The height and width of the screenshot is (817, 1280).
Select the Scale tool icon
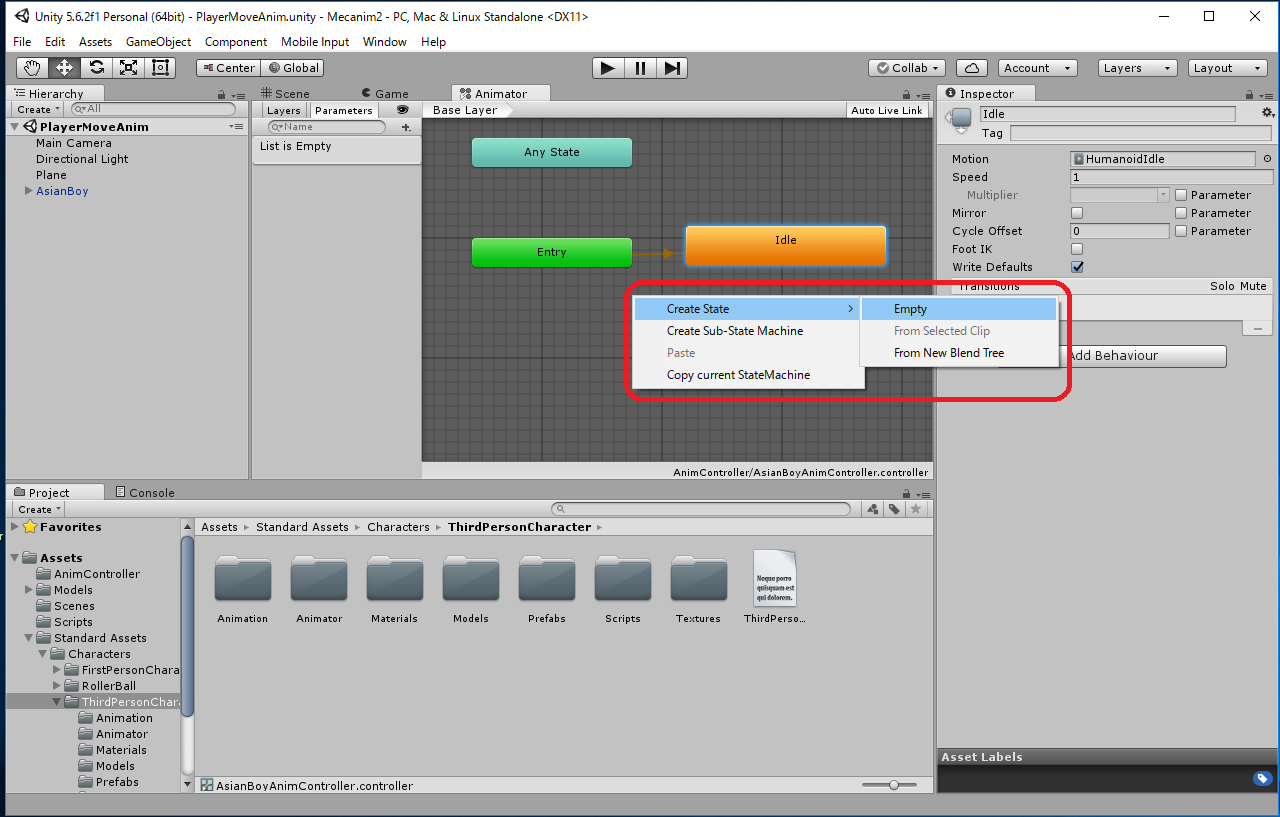[x=128, y=68]
